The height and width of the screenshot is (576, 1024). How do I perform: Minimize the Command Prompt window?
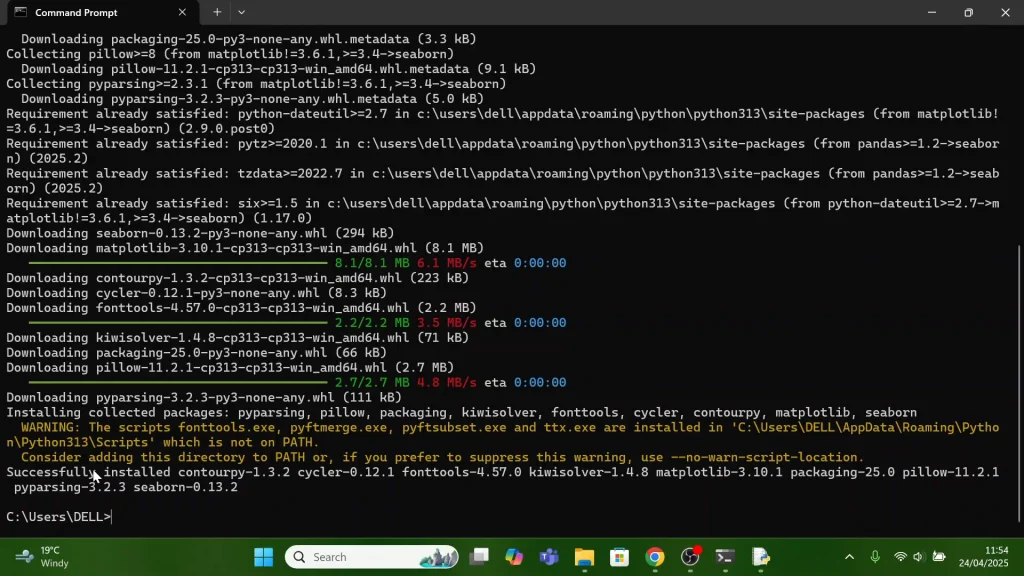[932, 12]
